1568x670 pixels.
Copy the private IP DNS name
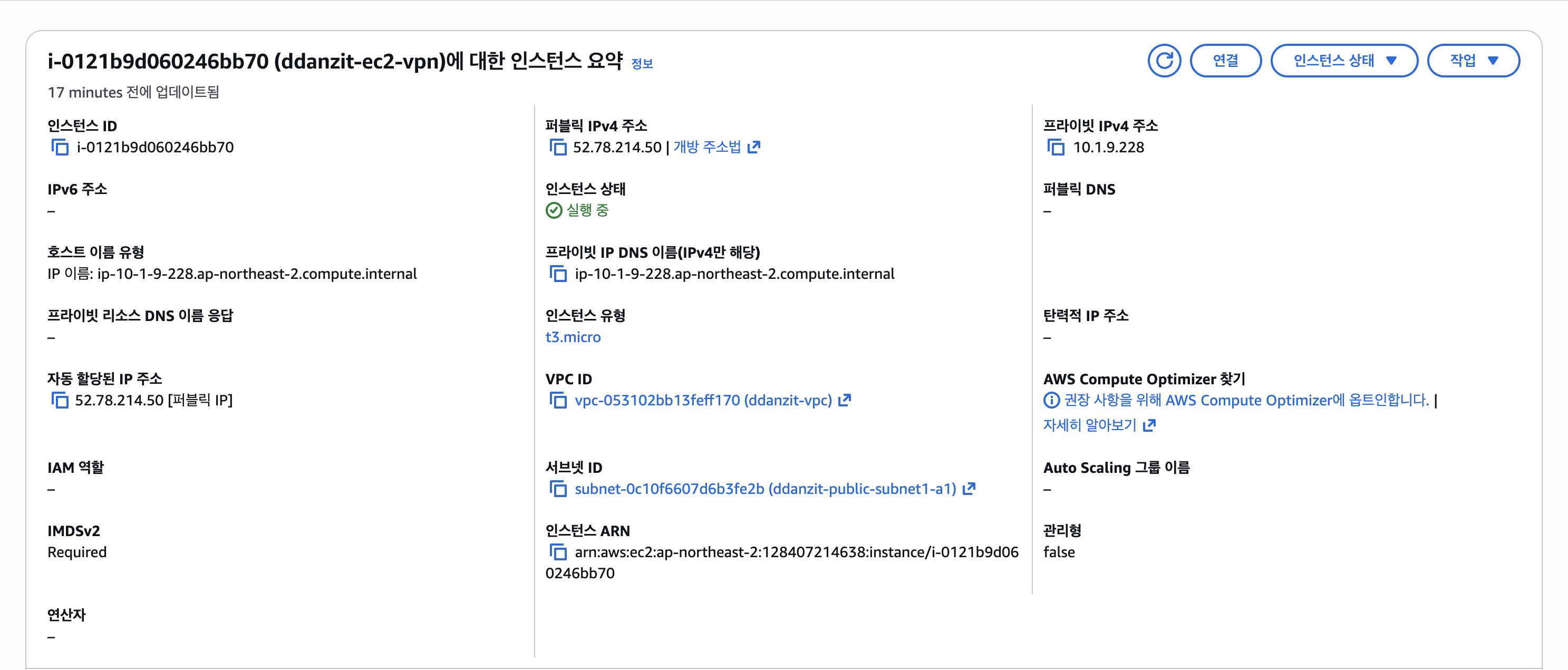click(x=558, y=273)
